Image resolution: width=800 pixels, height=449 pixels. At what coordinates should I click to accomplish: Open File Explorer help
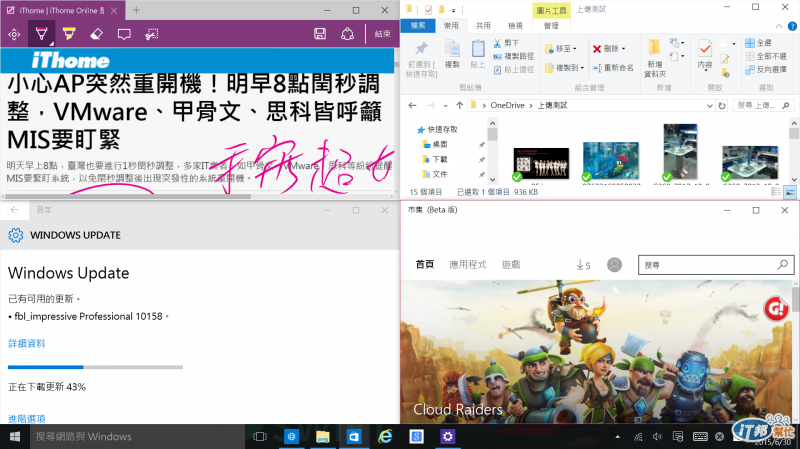[x=792, y=26]
